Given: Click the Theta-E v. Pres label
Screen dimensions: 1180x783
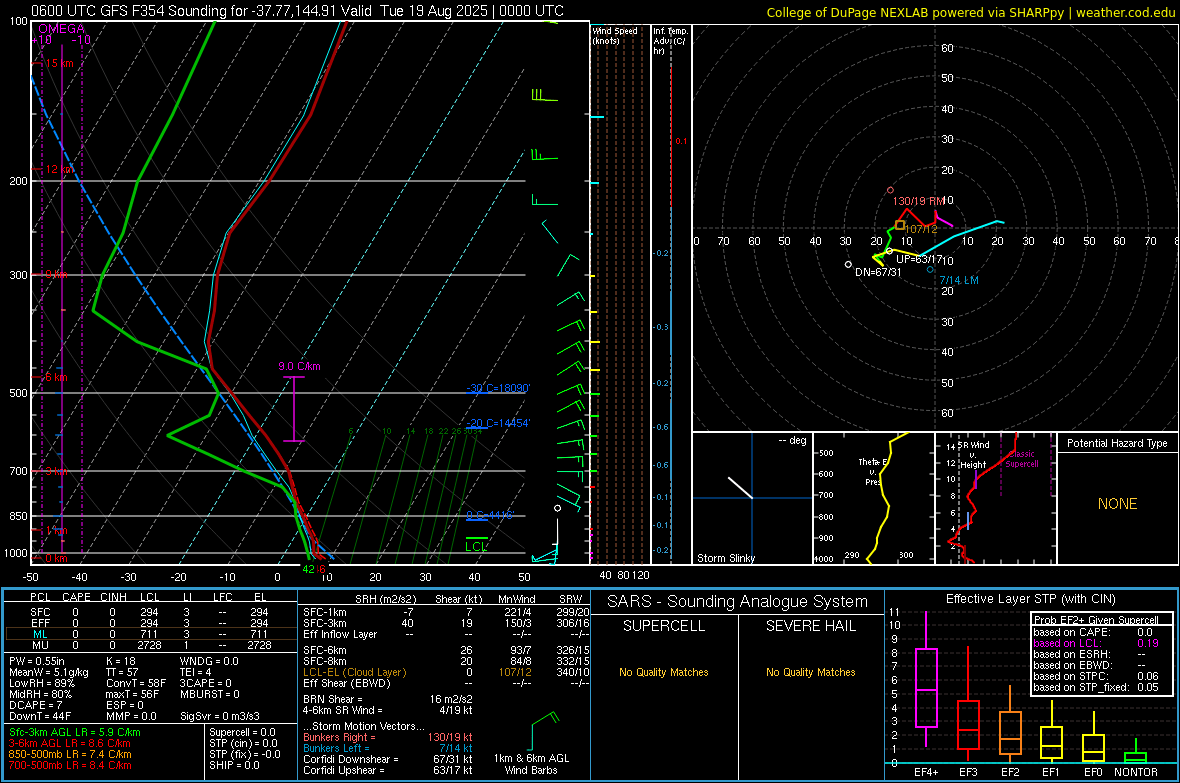Looking at the screenshot, I should point(873,472).
